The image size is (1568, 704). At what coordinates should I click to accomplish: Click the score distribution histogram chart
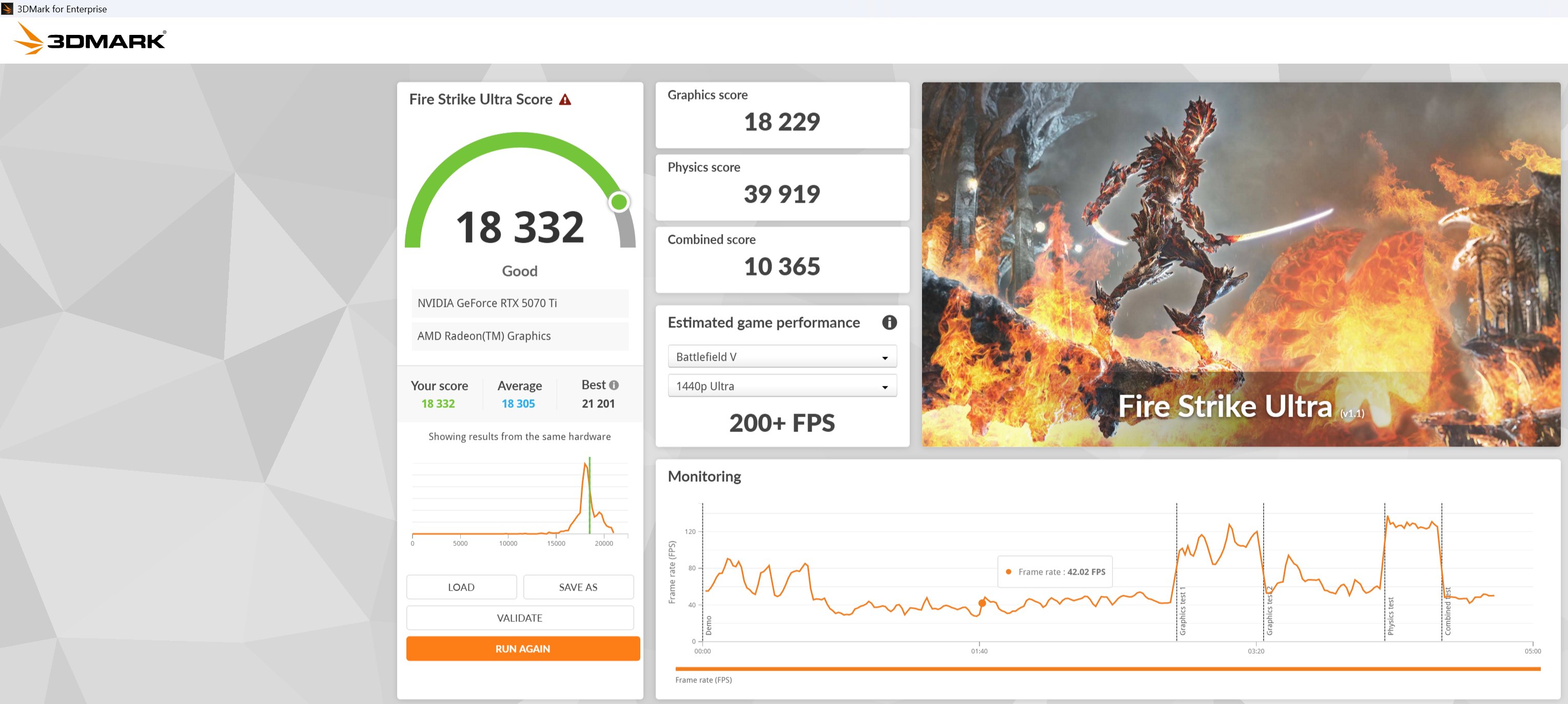pyautogui.click(x=520, y=501)
